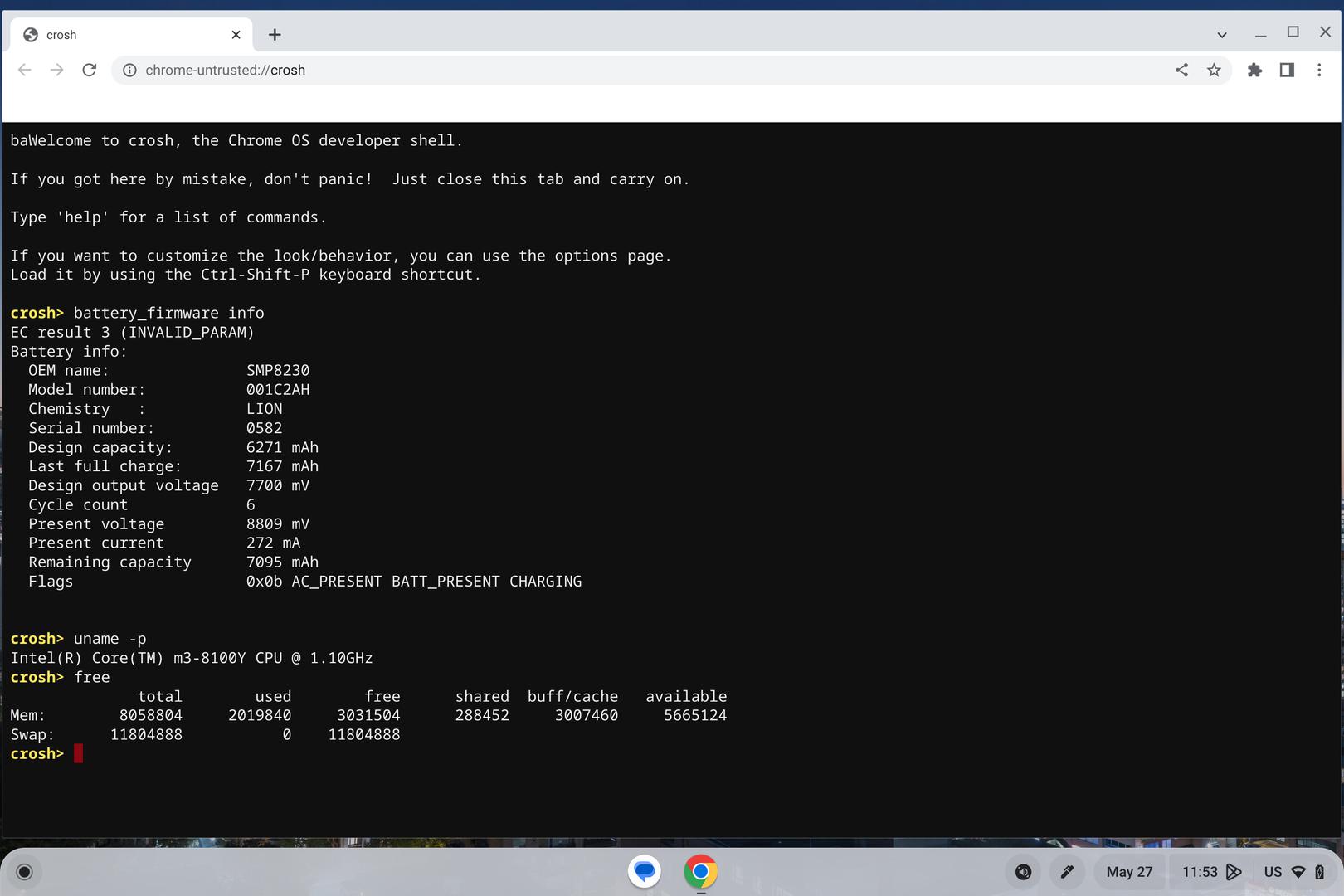Click the 'Intel(R) Core(TM) m3-8100Y' CPU line
The width and height of the screenshot is (1344, 896).
tap(192, 658)
